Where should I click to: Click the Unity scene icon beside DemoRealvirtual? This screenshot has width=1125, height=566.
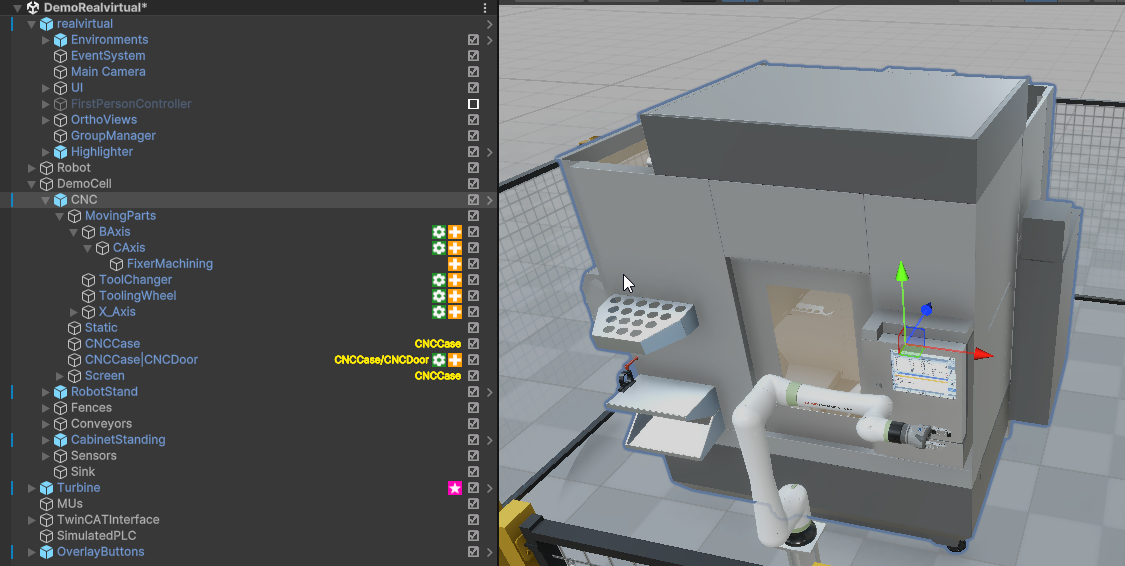click(x=33, y=8)
